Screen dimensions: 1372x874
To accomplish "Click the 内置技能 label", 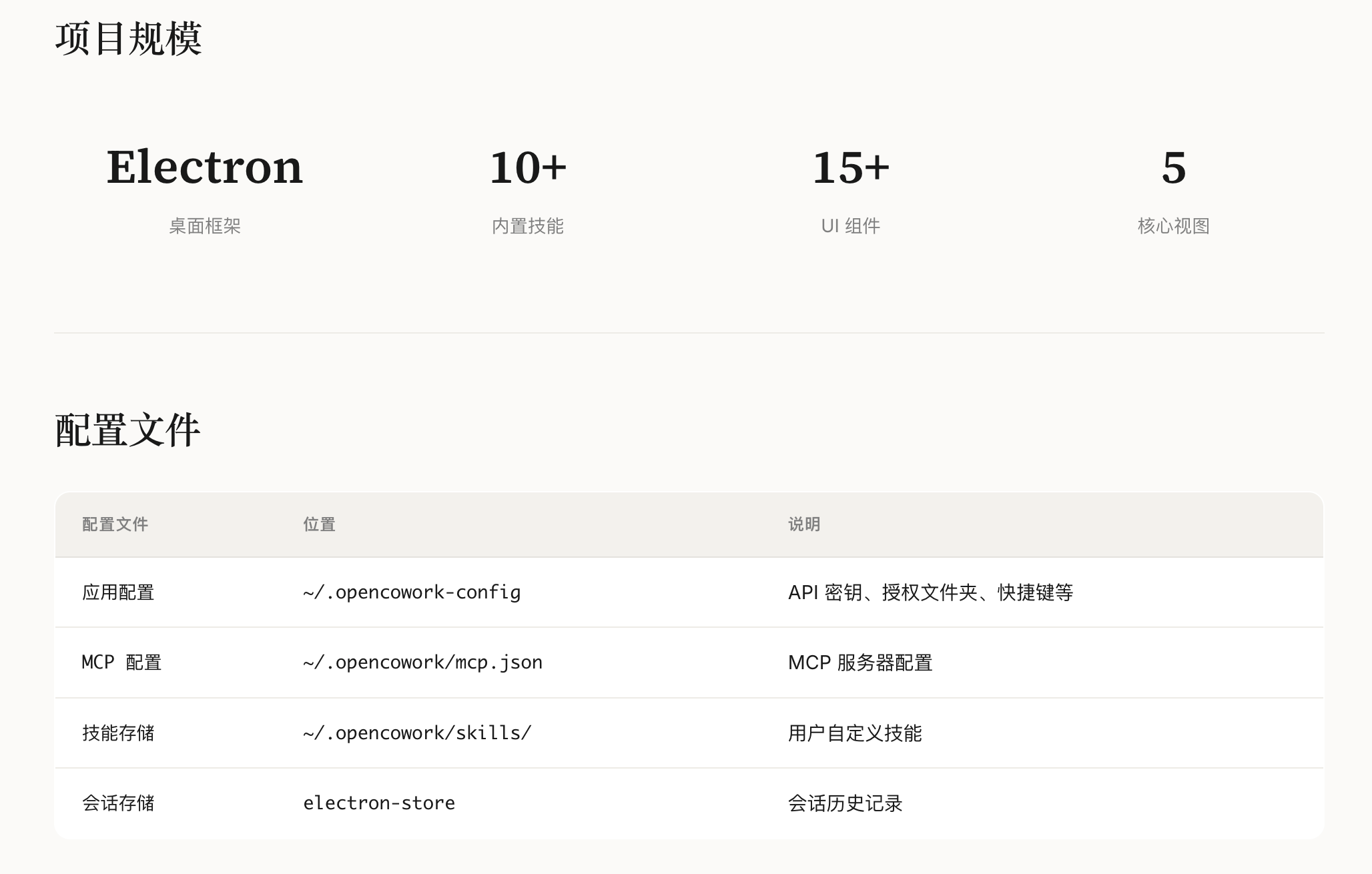I will 527,226.
